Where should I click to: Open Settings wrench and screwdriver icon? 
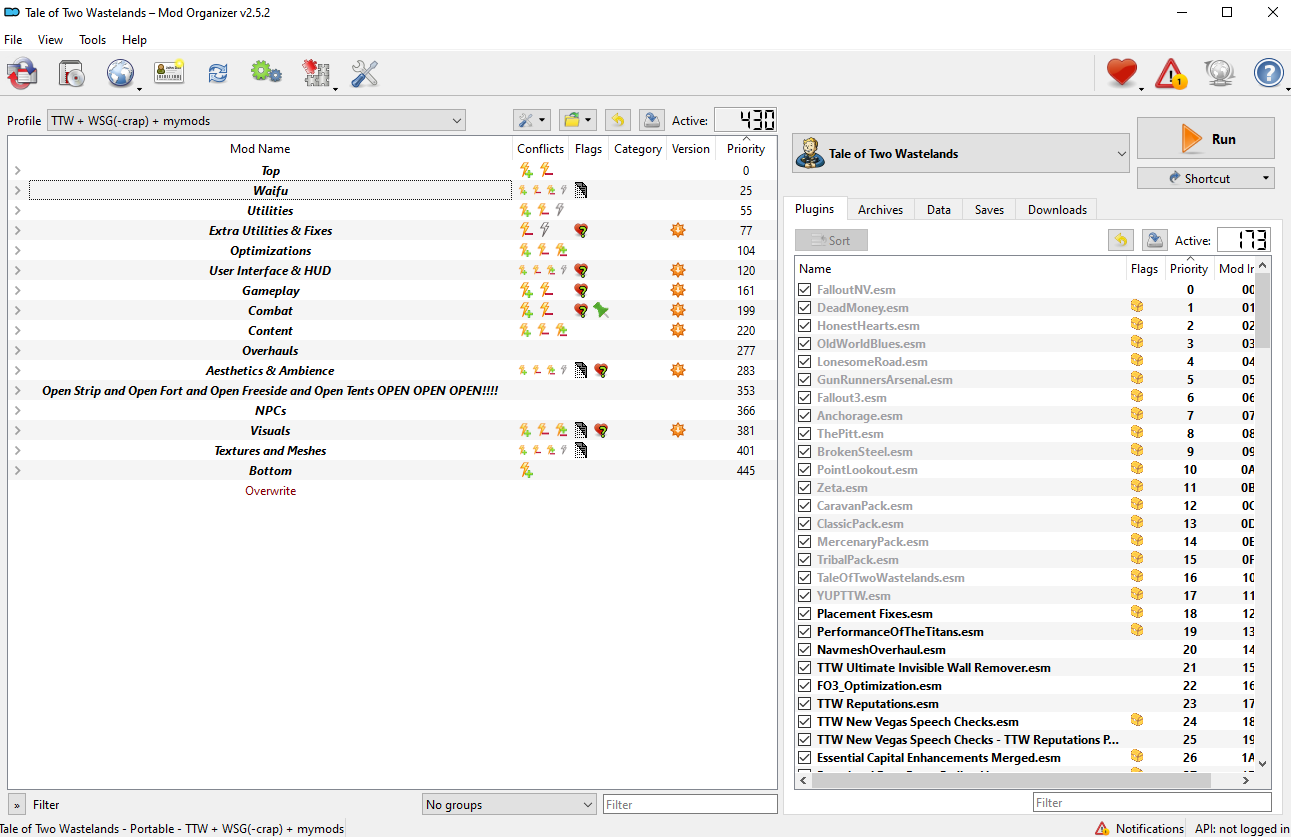click(364, 73)
